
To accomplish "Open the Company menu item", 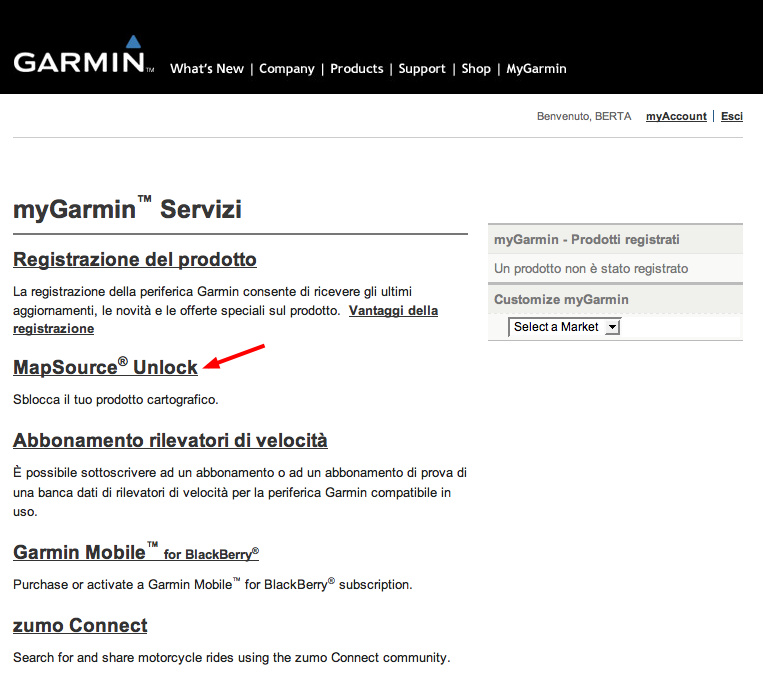I will [x=287, y=69].
